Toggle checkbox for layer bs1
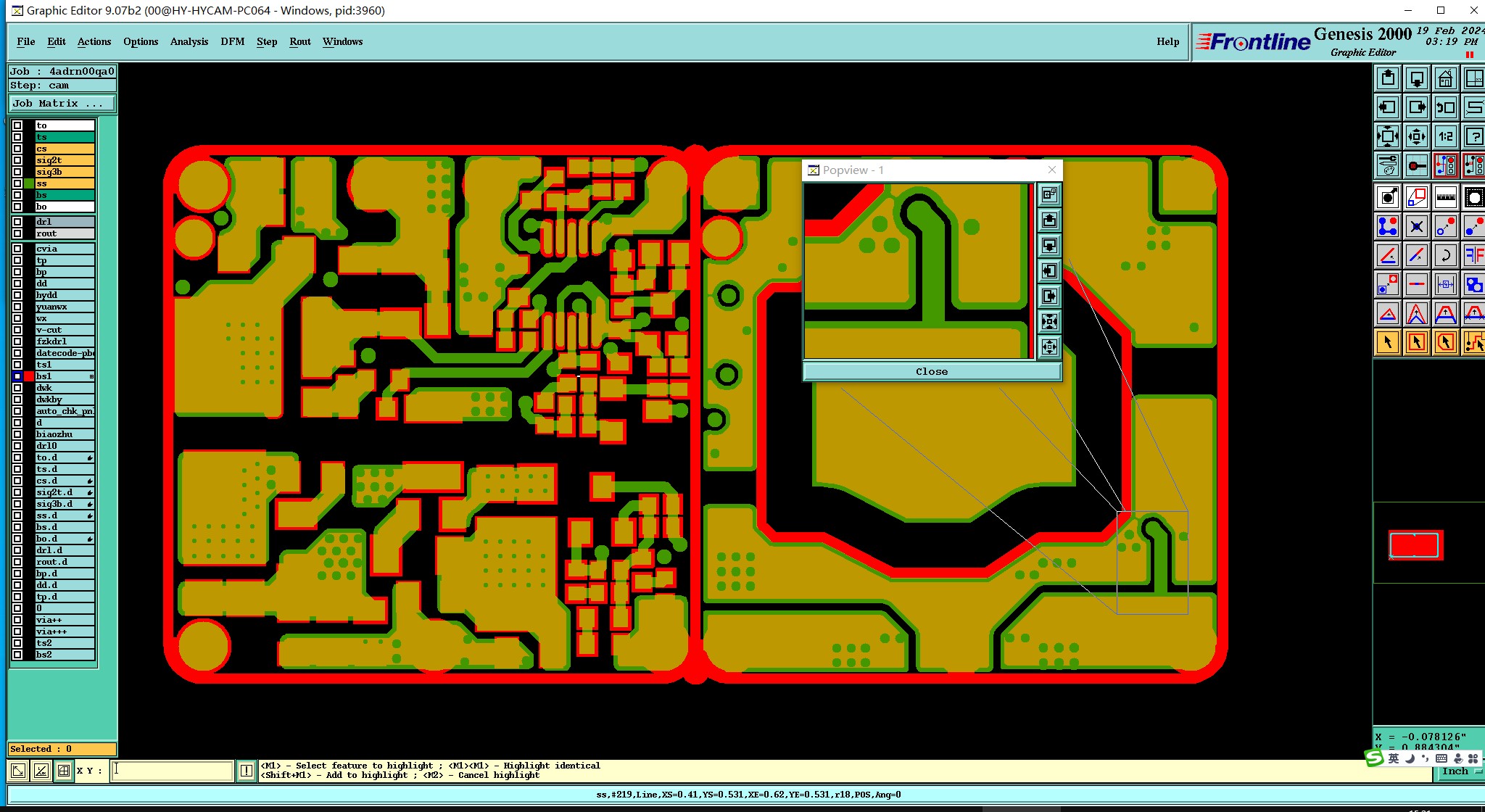The height and width of the screenshot is (812, 1485). click(x=17, y=376)
